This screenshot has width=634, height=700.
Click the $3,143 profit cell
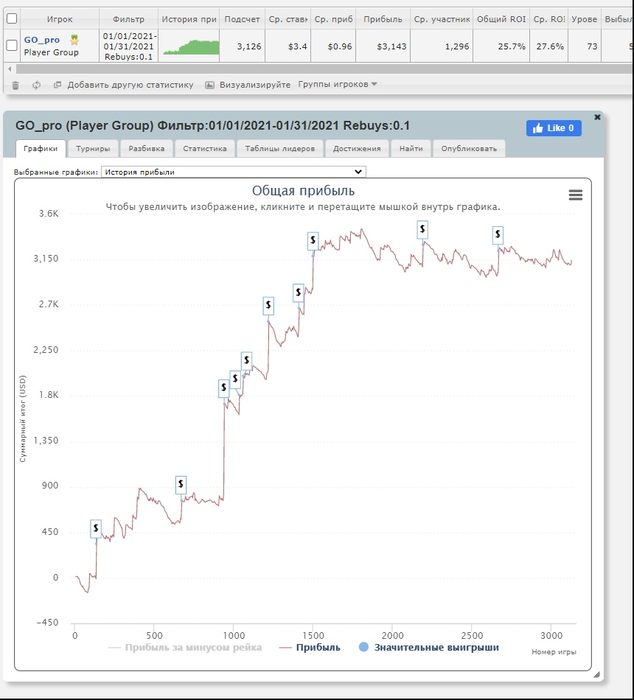tap(383, 46)
